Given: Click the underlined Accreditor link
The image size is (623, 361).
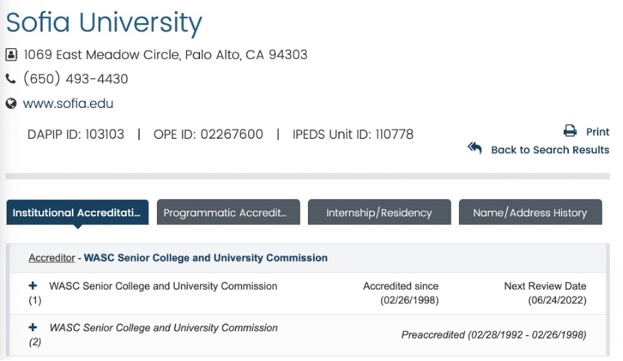Looking at the screenshot, I should click(52, 258).
